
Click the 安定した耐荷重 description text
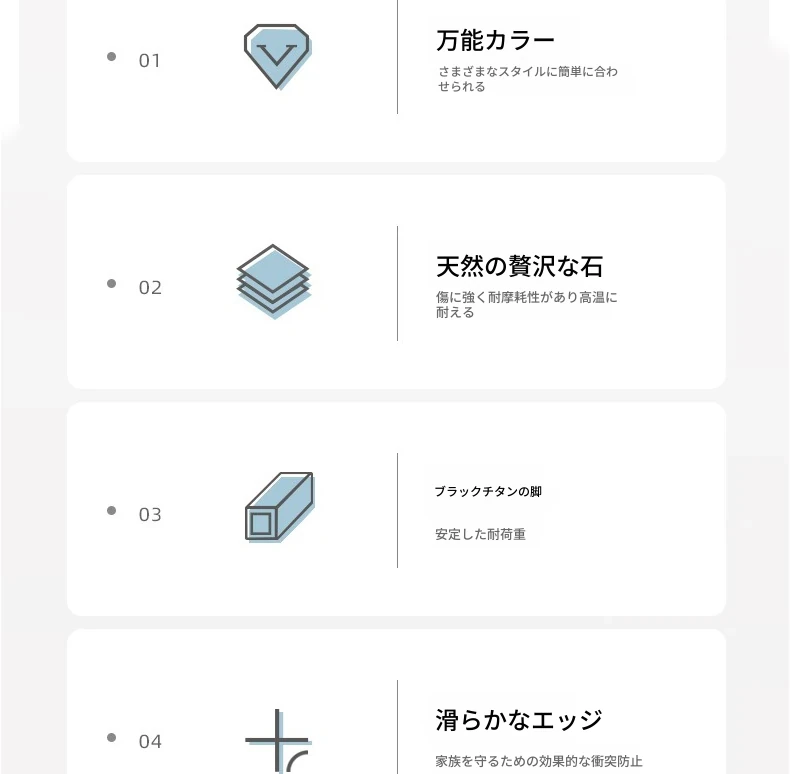pos(480,535)
